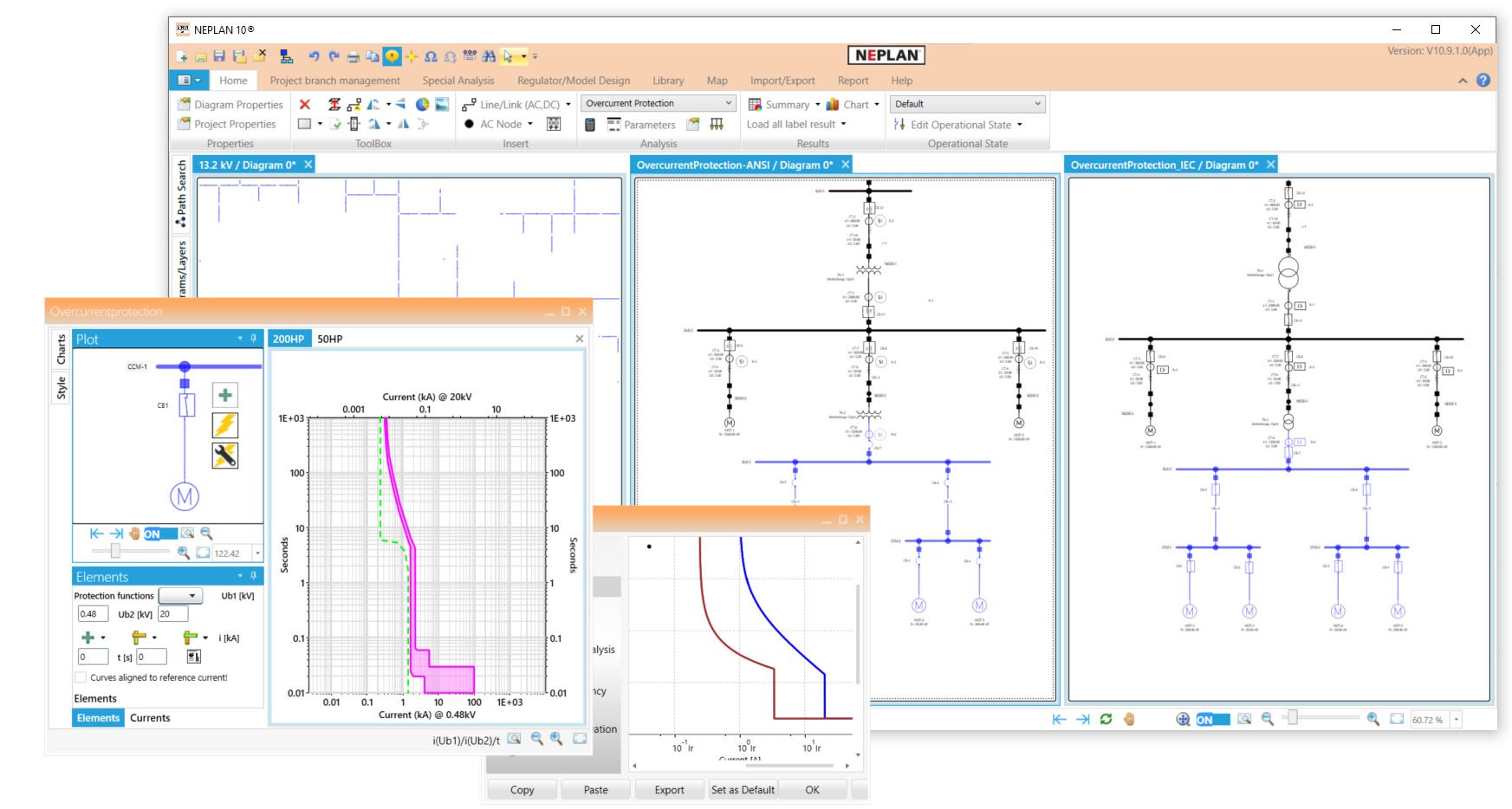Image resolution: width=1512 pixels, height=809 pixels.
Task: Pin the Elements panel with pushpin
Action: coord(254,576)
